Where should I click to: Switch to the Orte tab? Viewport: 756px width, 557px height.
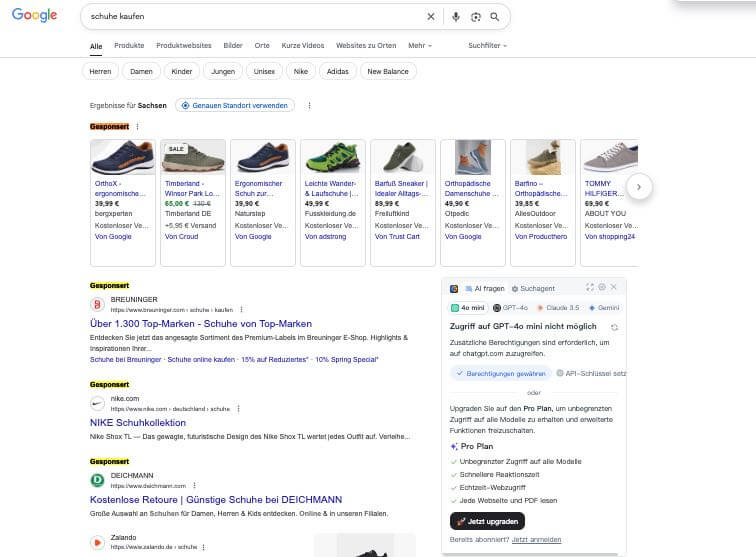[x=262, y=45]
